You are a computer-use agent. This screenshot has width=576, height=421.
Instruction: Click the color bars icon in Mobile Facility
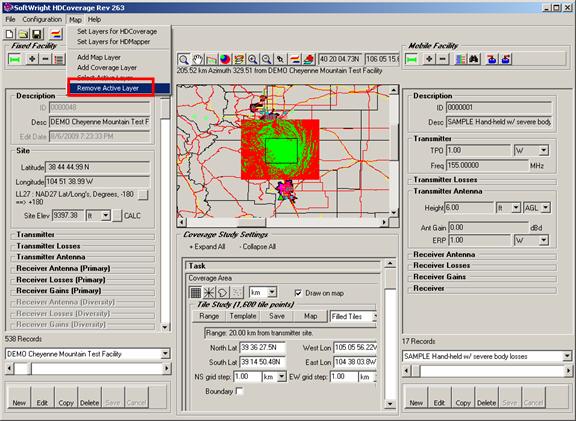pyautogui.click(x=460, y=59)
